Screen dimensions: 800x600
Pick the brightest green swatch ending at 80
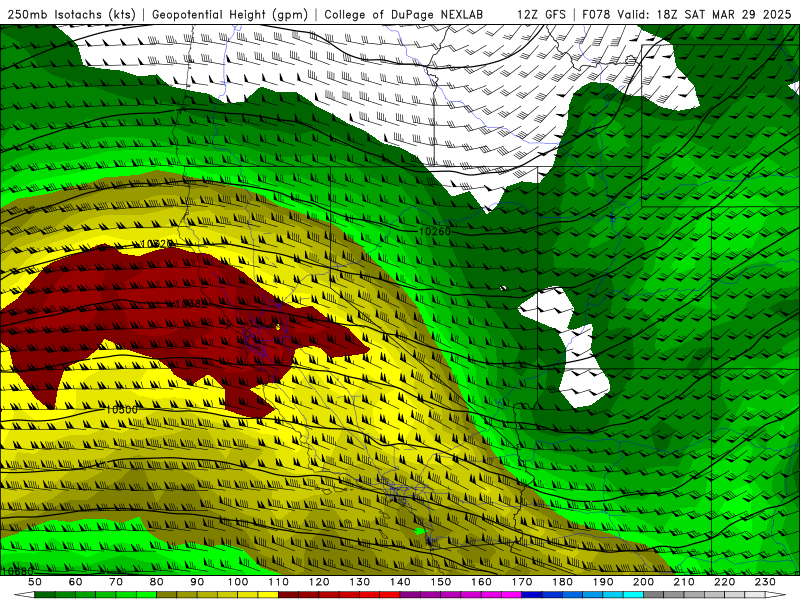coord(146,595)
